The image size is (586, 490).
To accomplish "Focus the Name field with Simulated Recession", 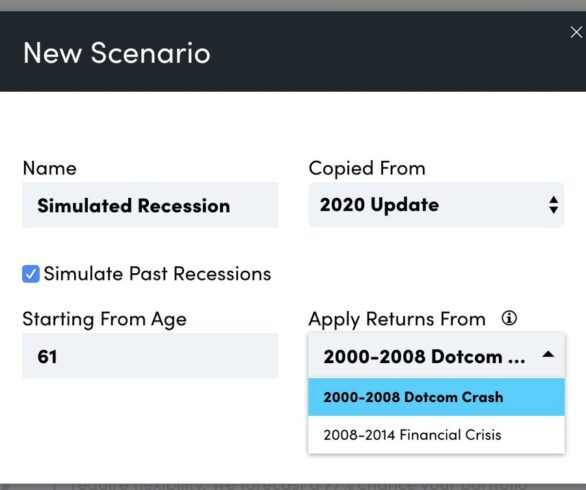I will [150, 205].
